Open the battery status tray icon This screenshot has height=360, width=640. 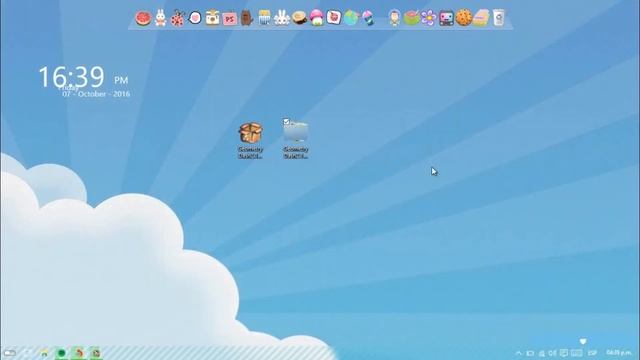tap(530, 353)
